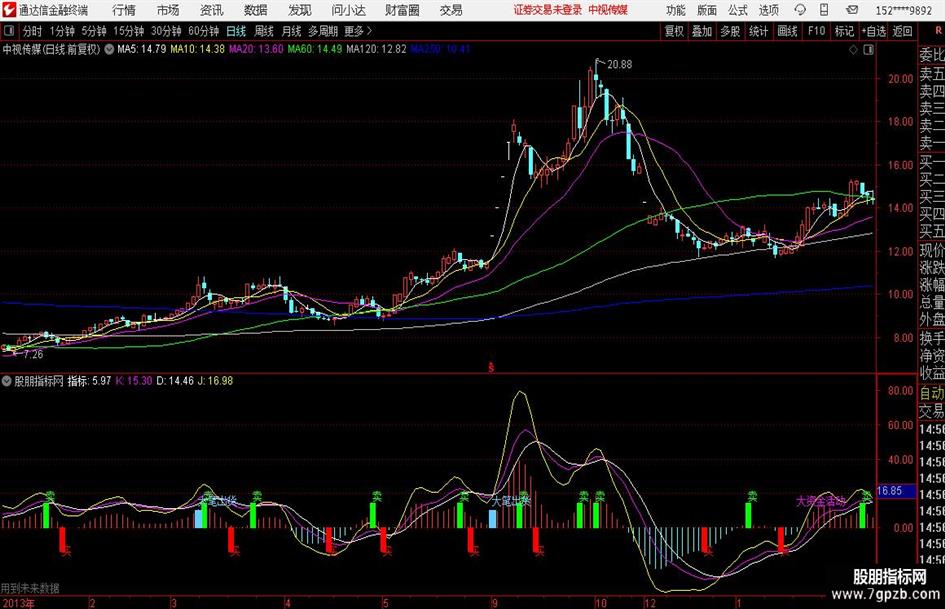
Task: Open the 选项 menu
Action: coord(768,10)
